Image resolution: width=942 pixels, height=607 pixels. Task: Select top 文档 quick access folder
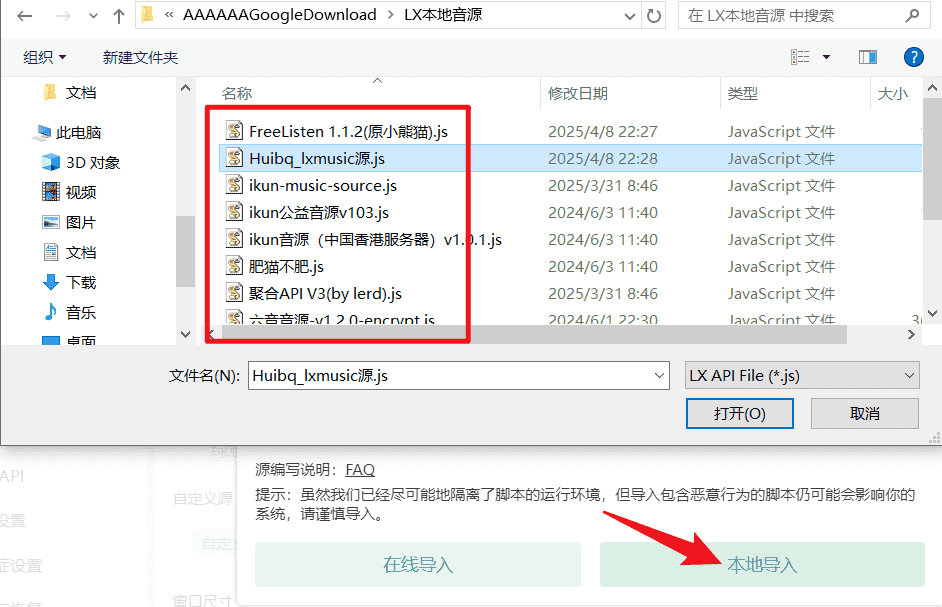(x=81, y=93)
